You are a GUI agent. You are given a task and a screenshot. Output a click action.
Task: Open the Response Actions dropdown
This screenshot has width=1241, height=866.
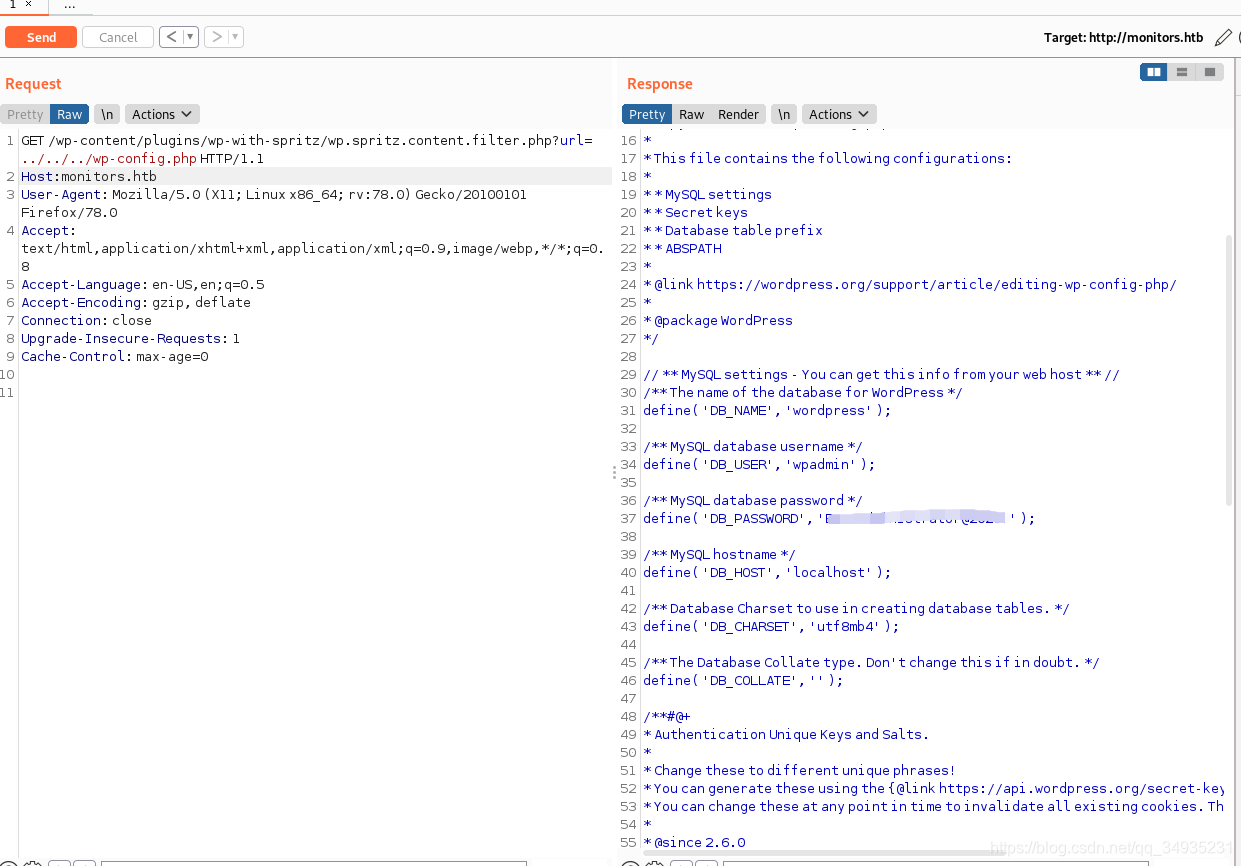click(839, 114)
